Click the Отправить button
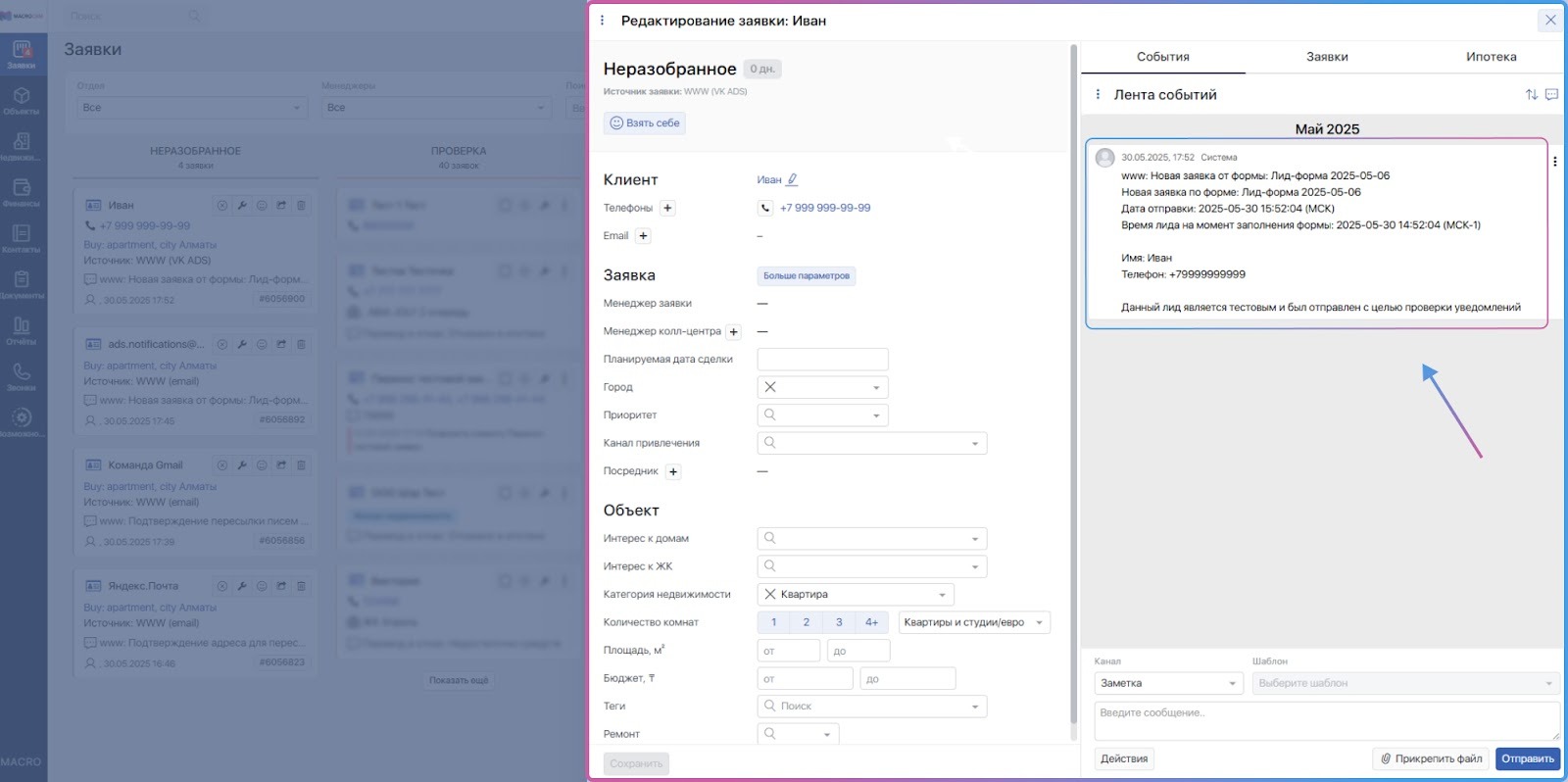This screenshot has width=1568, height=782. (1527, 758)
